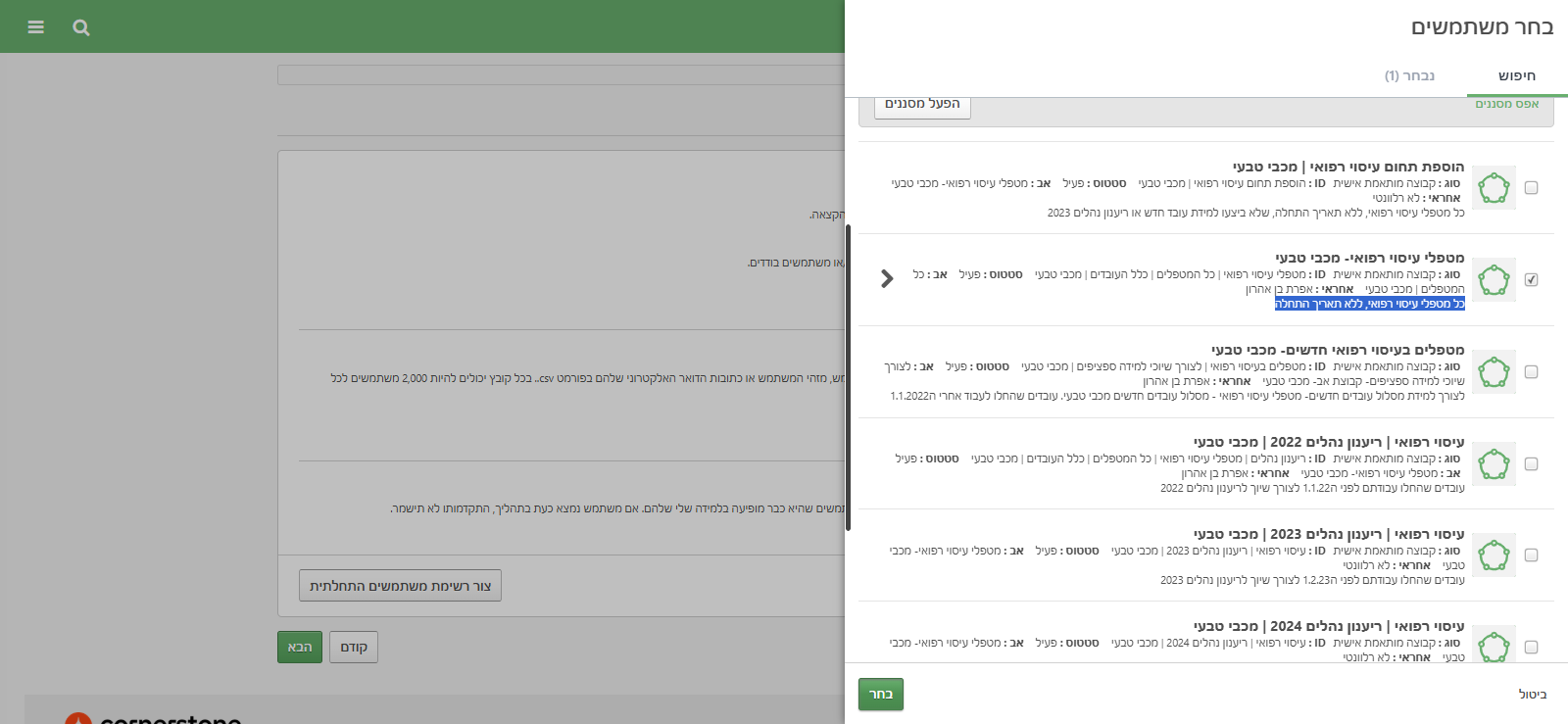Image resolution: width=1568 pixels, height=724 pixels.
Task: Check the הוספת תחום עיסוק רפואי checkbox
Action: click(1532, 188)
